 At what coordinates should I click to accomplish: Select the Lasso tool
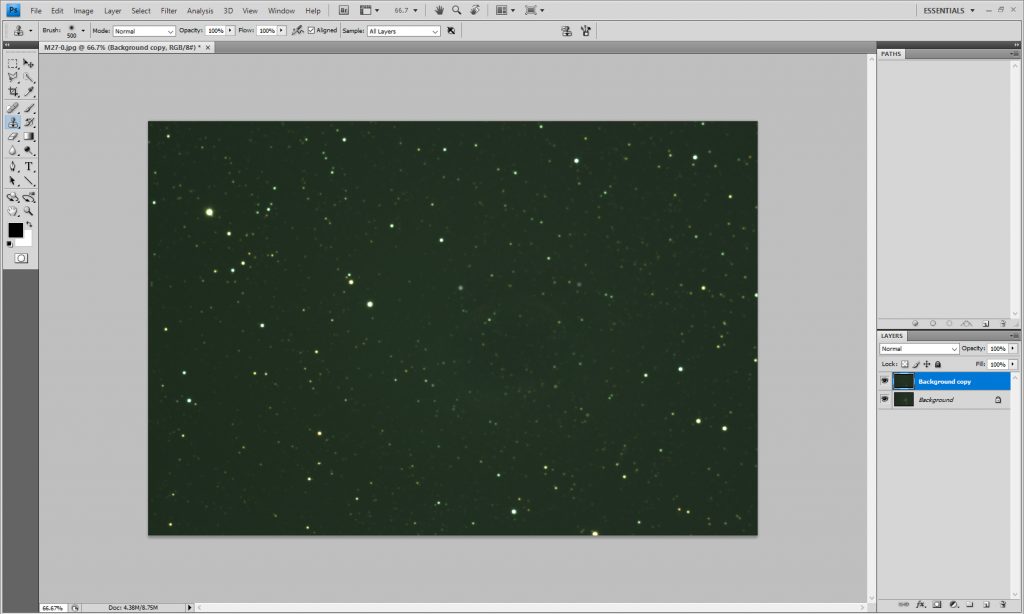click(12, 77)
